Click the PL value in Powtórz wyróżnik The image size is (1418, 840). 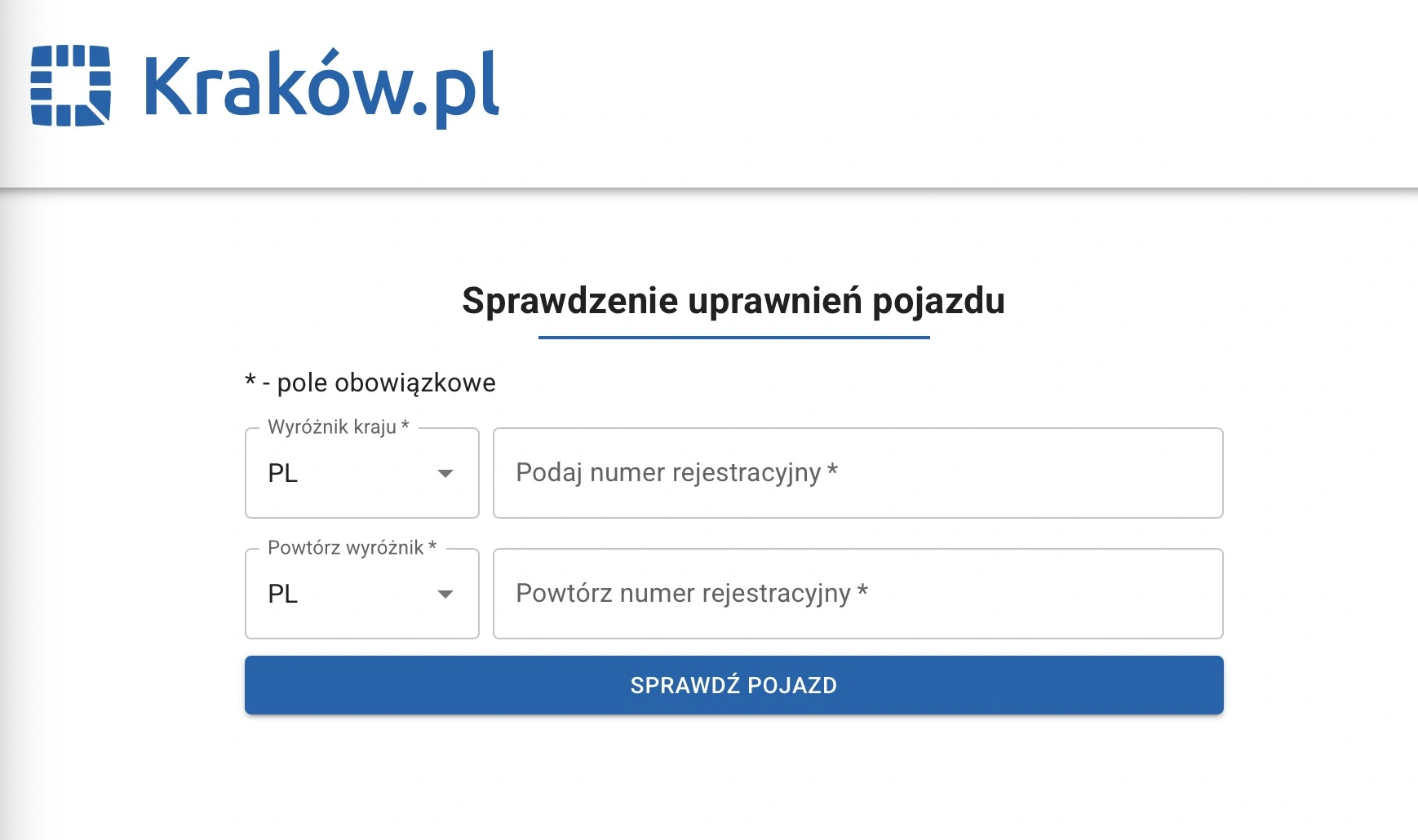pos(283,595)
